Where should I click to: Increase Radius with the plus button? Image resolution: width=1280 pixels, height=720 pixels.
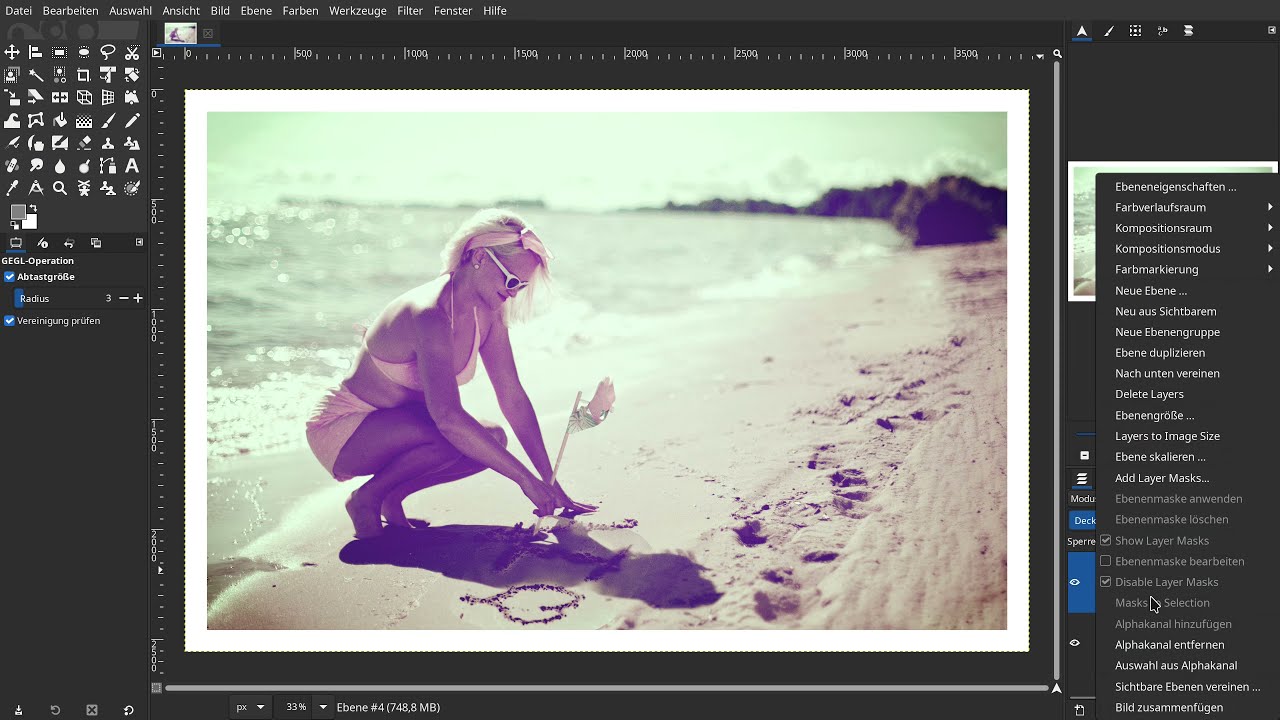138,298
